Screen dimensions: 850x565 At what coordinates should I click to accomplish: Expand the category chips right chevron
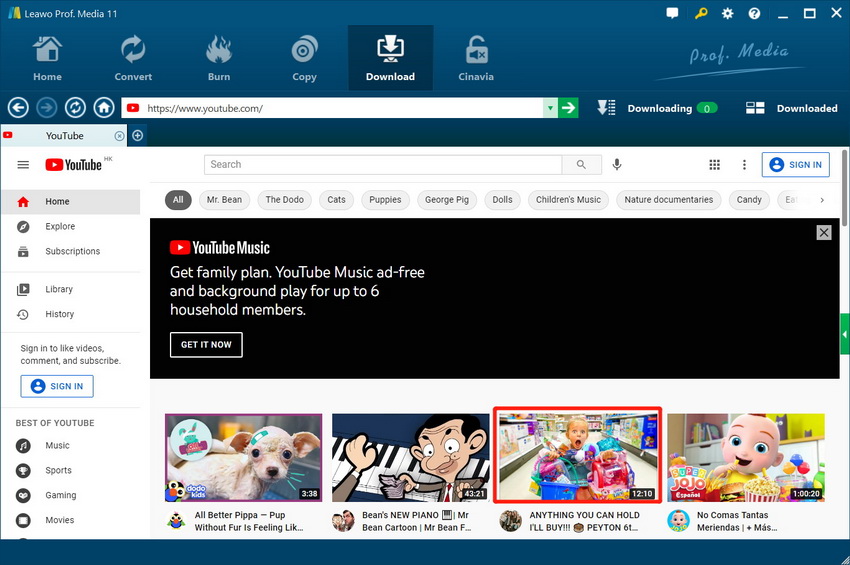point(822,200)
